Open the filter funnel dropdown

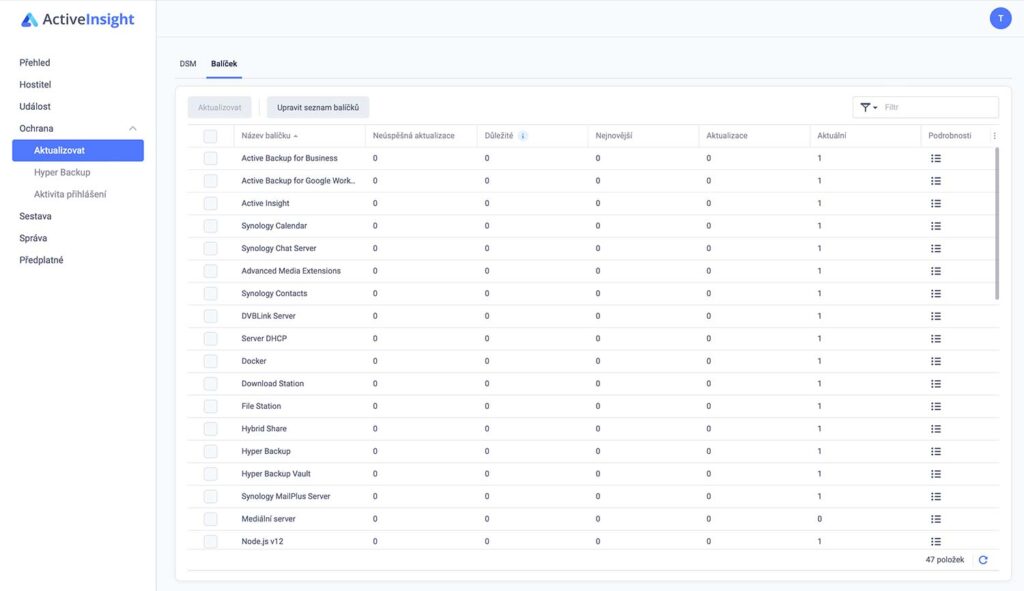pos(868,107)
